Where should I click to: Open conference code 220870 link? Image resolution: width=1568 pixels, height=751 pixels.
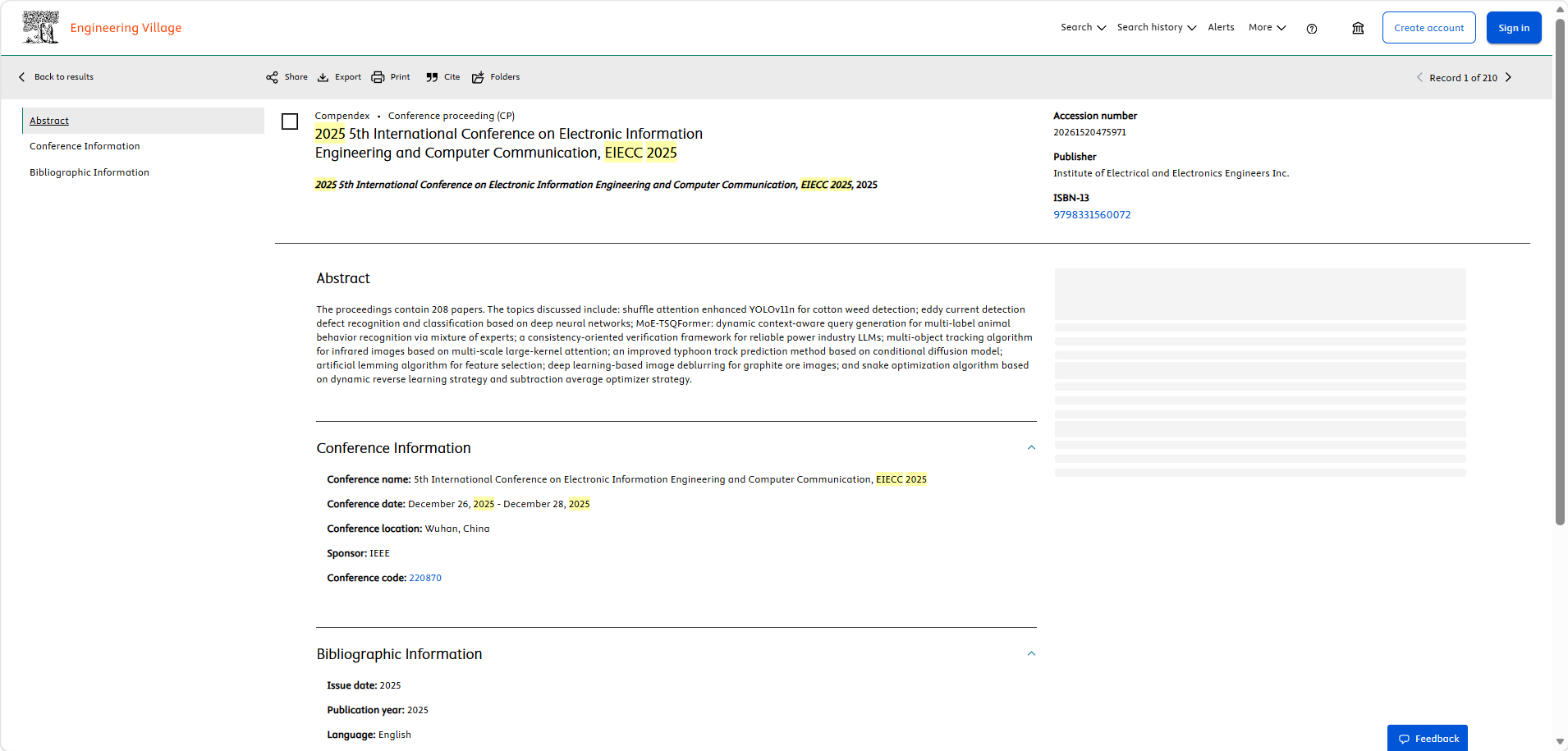[425, 578]
